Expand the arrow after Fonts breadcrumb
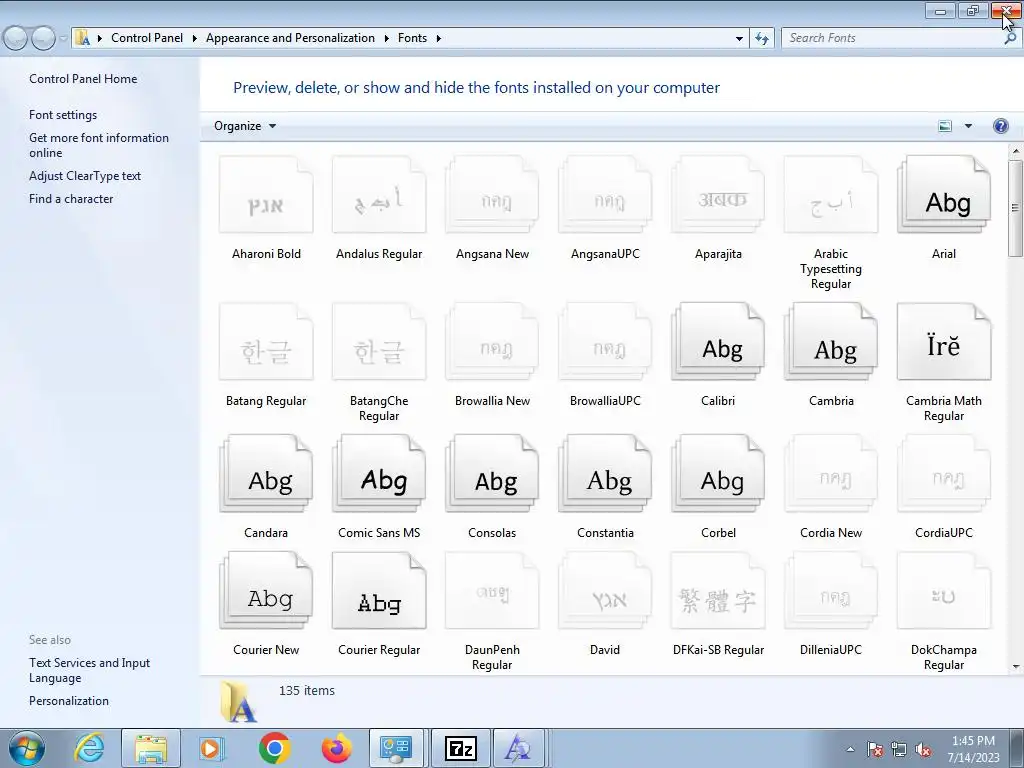 [x=438, y=38]
